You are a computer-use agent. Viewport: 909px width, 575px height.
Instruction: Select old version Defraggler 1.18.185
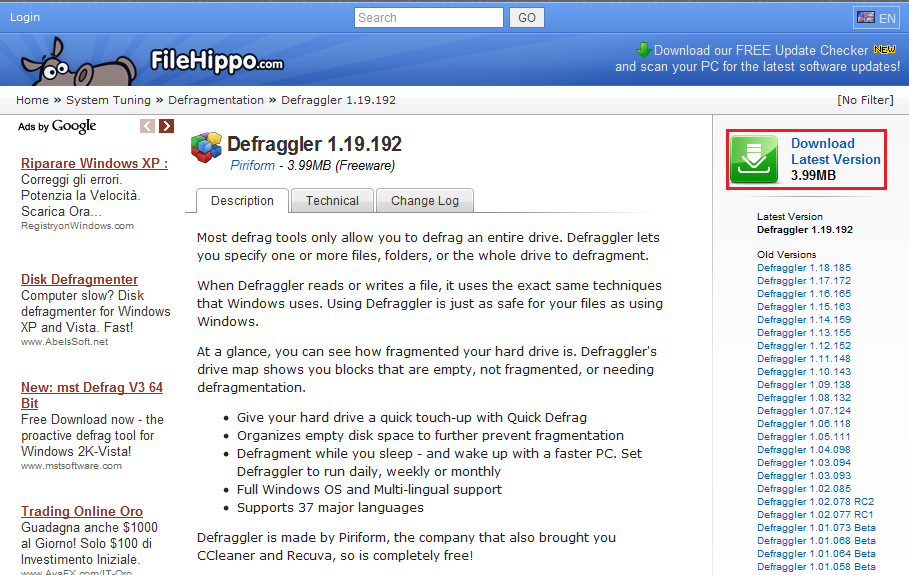[804, 268]
